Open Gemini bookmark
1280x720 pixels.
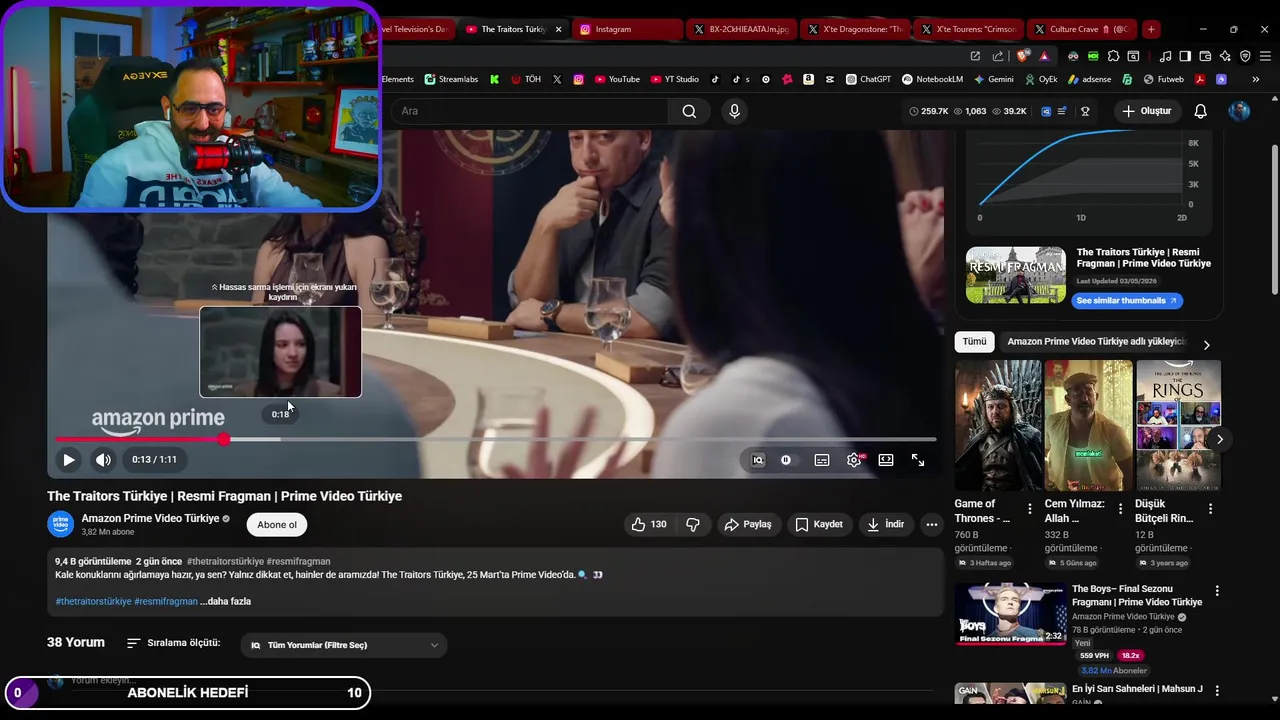click(x=994, y=79)
